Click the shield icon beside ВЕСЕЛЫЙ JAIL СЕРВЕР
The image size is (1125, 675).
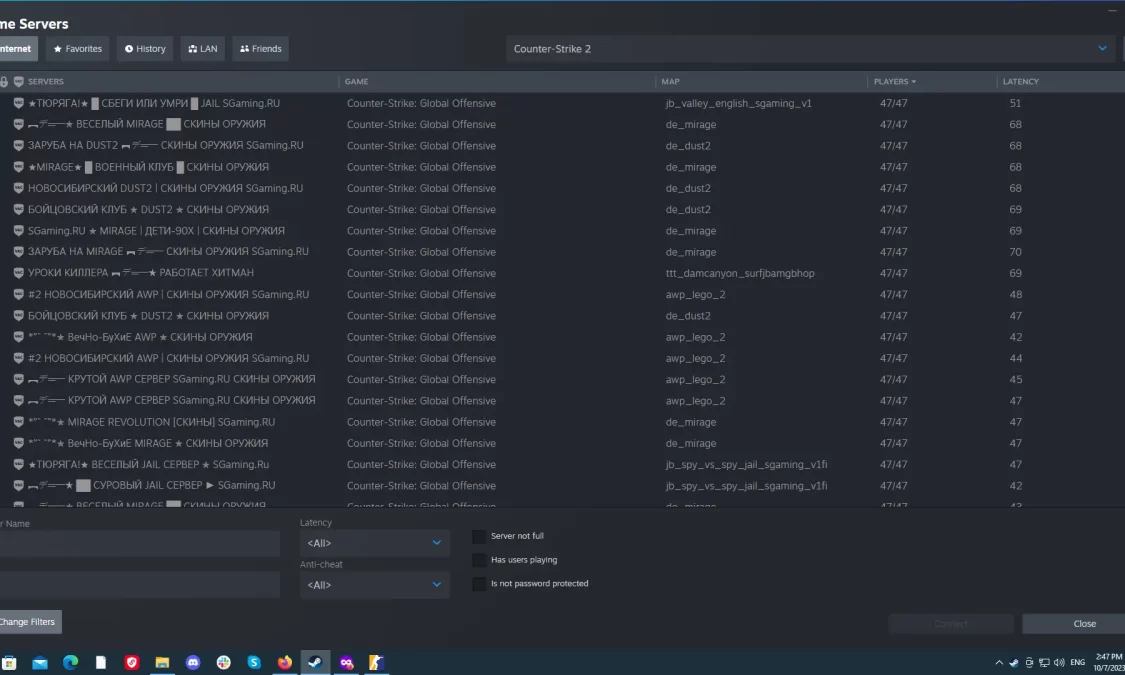[19, 465]
